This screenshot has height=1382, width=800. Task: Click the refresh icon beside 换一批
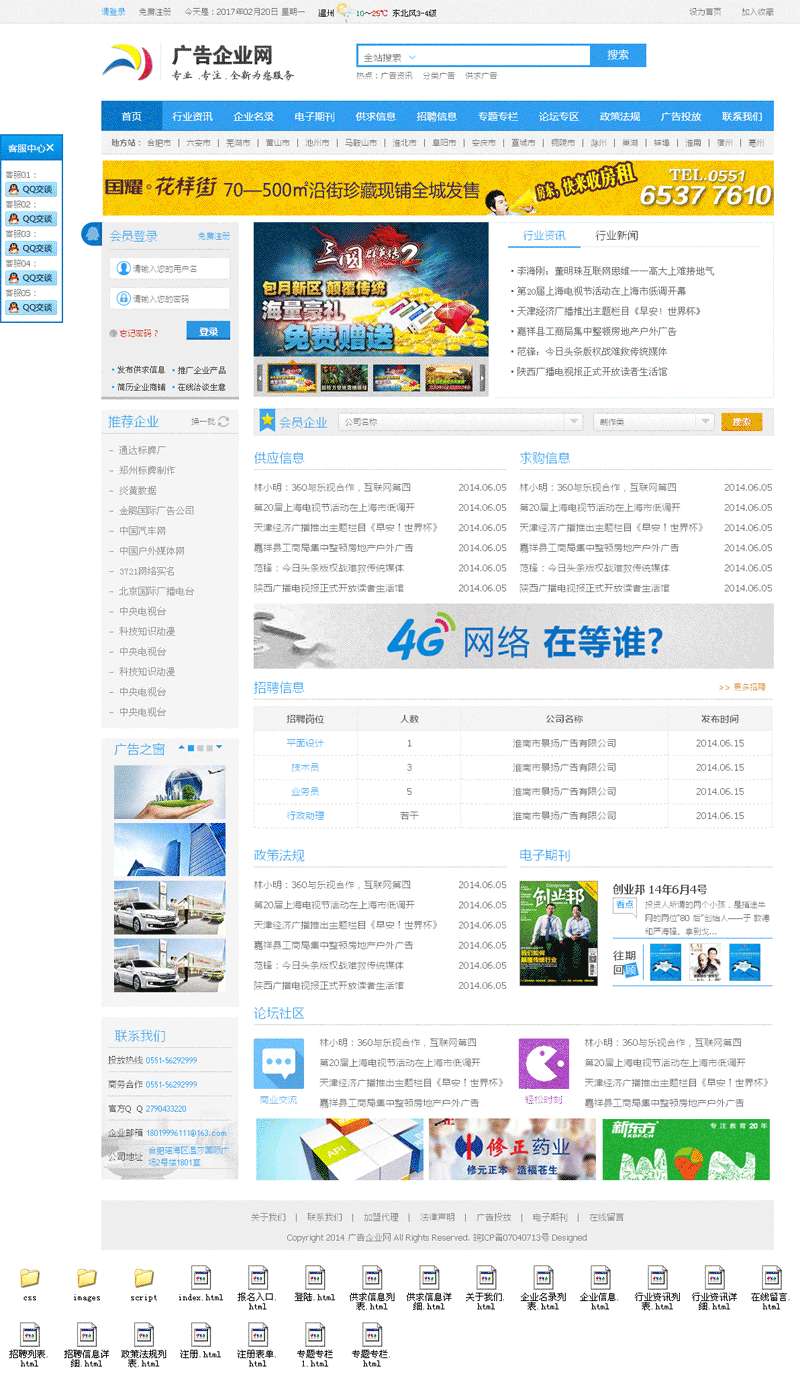point(224,422)
